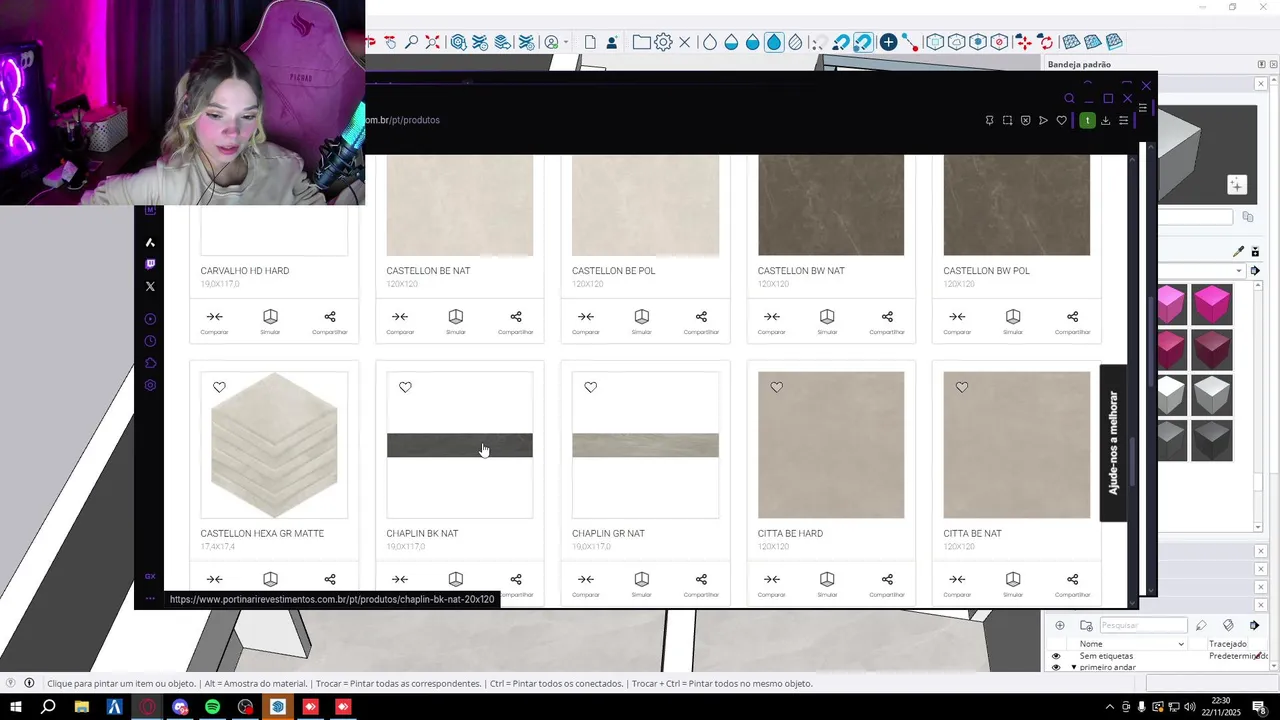Viewport: 1280px width, 720px height.
Task: Click the folder icon in SketchUp toolbar
Action: click(x=641, y=42)
